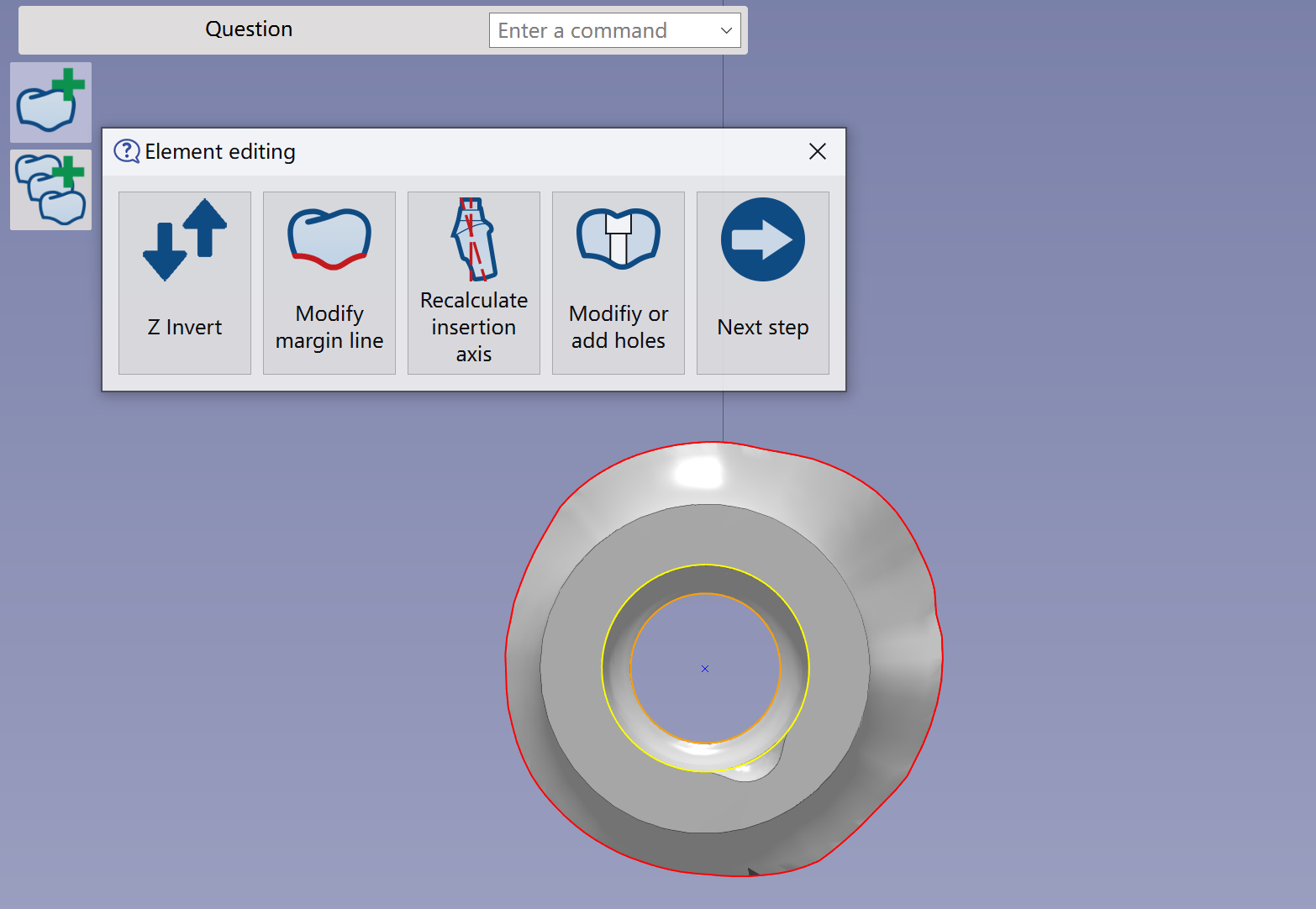
Task: Click the add single element icon
Action: (x=50, y=102)
